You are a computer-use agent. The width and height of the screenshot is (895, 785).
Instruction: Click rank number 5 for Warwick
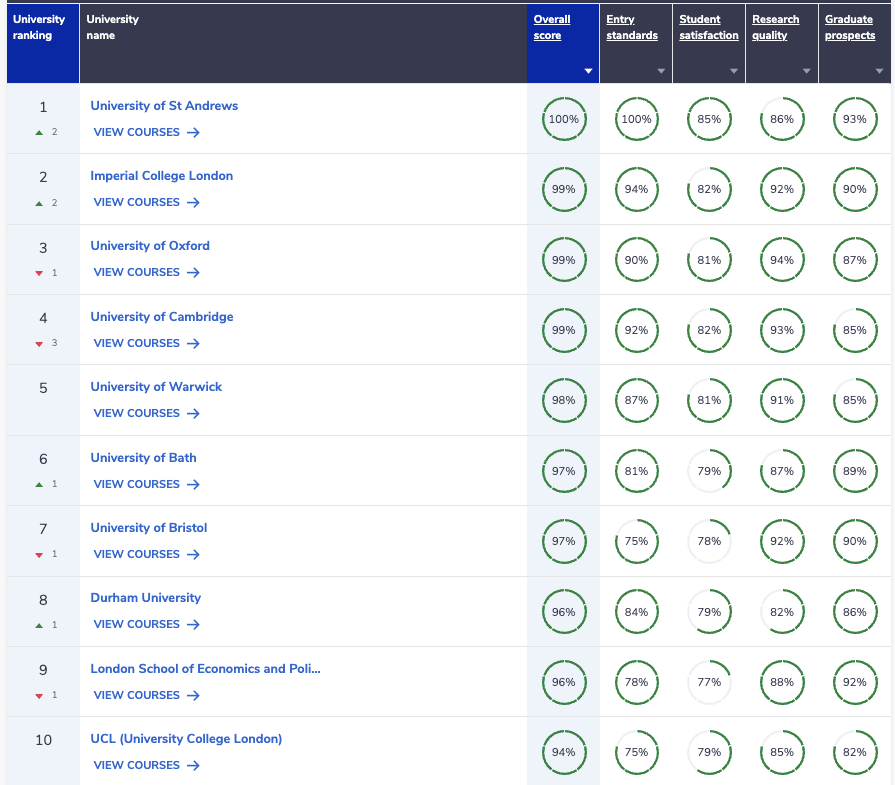(x=43, y=388)
